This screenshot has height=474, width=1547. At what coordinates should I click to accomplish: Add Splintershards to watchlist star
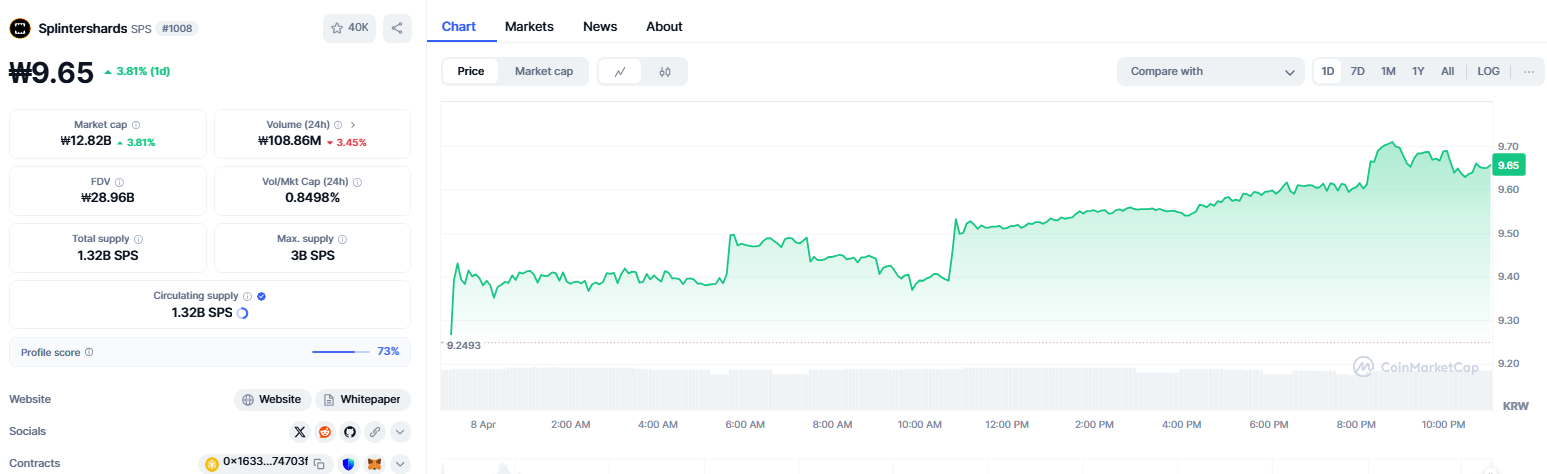click(349, 28)
